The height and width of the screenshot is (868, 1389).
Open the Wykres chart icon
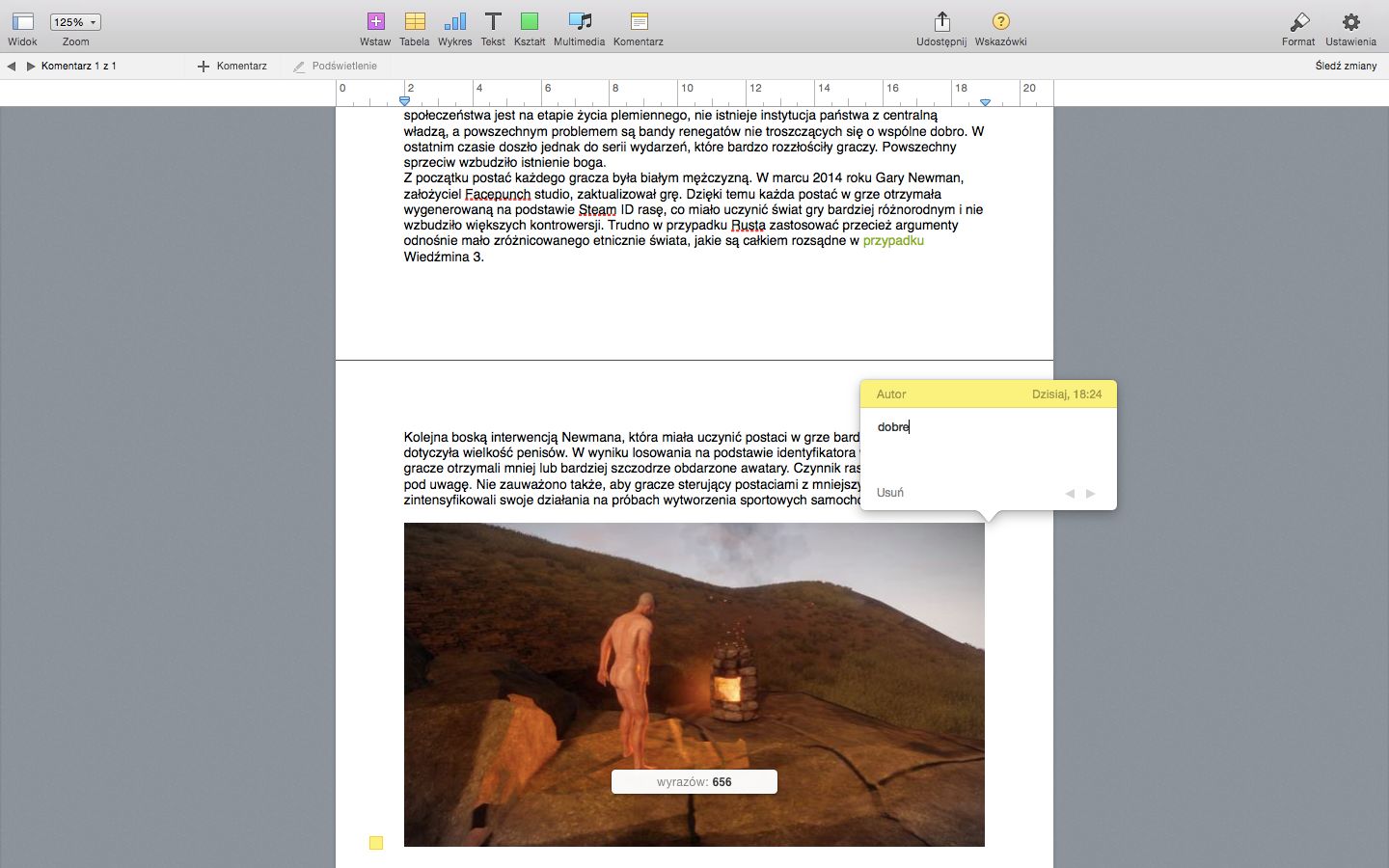click(x=454, y=21)
